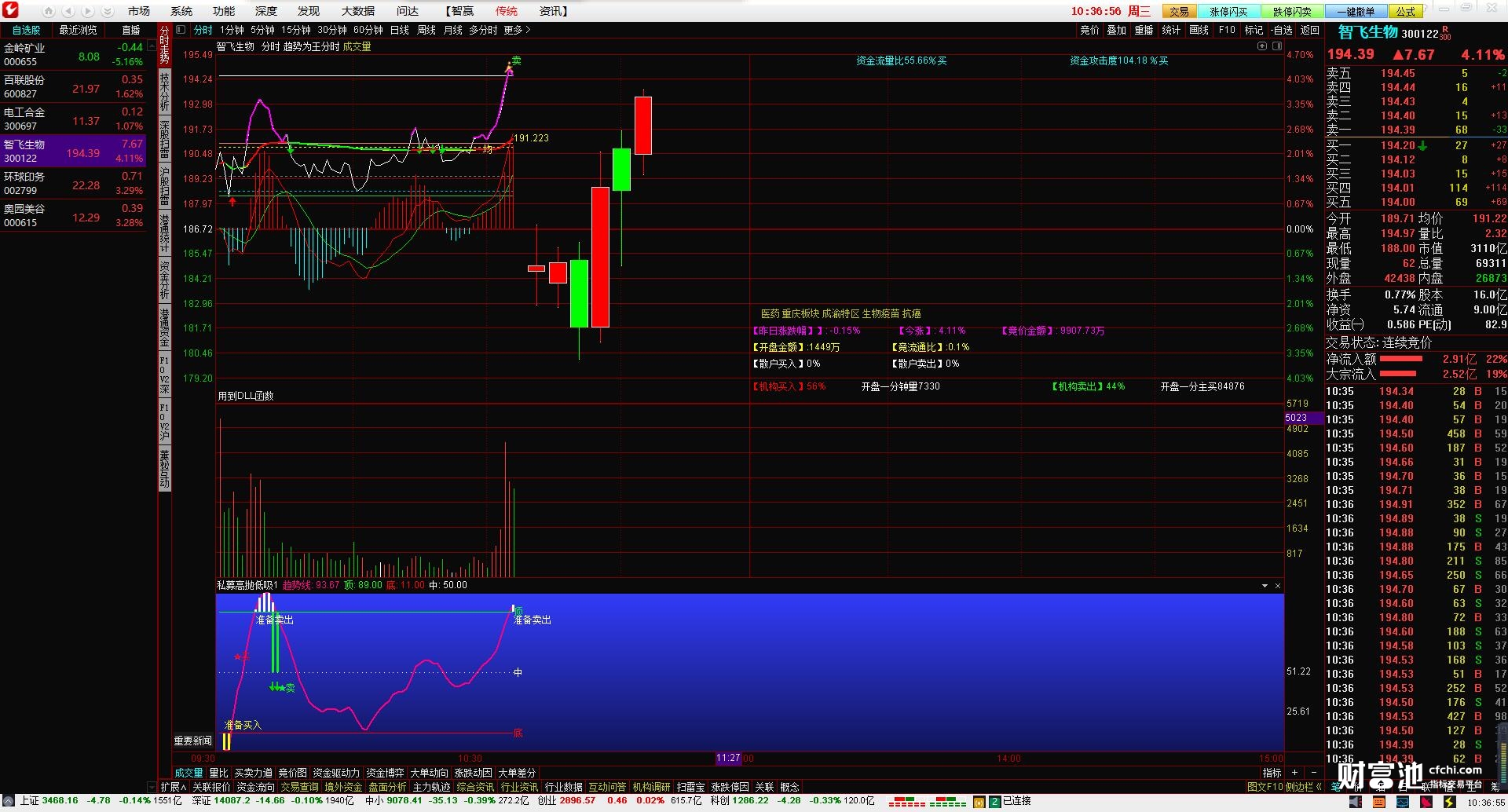Select the 直播 tab
Image resolution: width=1508 pixels, height=812 pixels.
pyautogui.click(x=131, y=30)
